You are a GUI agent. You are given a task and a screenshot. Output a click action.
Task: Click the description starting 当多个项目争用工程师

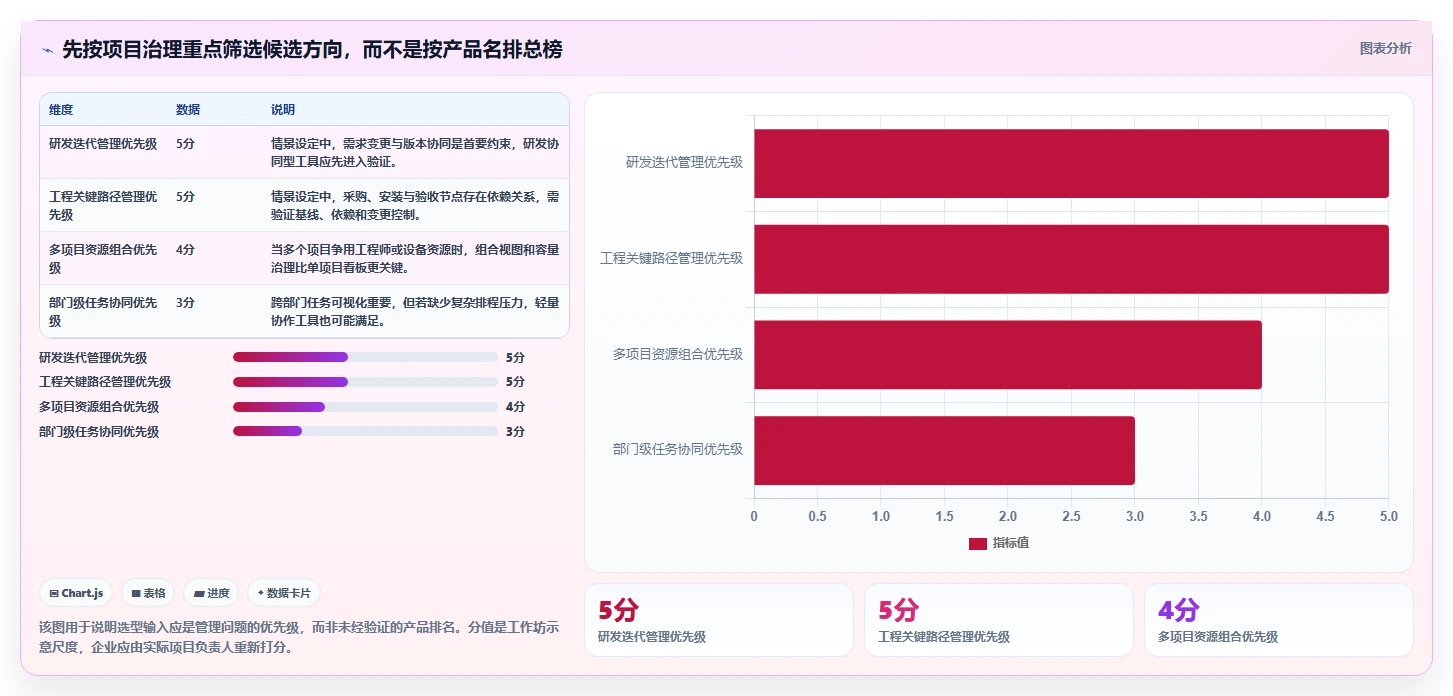coord(415,258)
